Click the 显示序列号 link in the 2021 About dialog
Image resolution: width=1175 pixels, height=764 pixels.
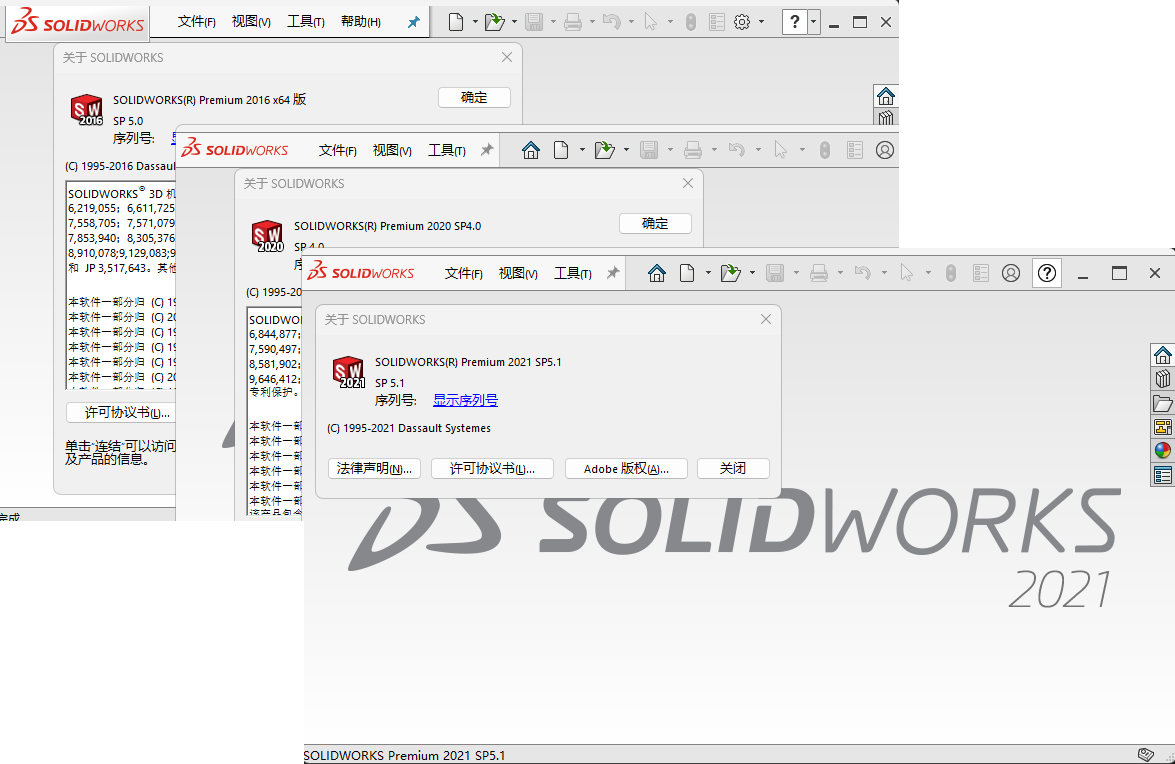[x=465, y=400]
